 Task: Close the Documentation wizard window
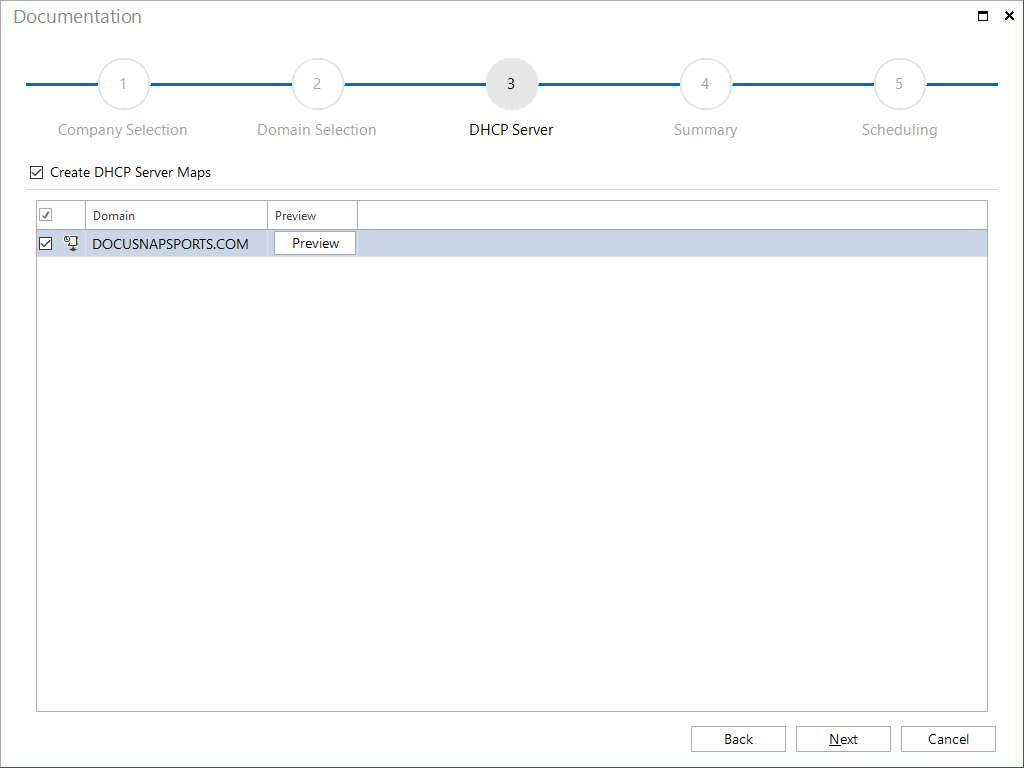tap(1009, 16)
